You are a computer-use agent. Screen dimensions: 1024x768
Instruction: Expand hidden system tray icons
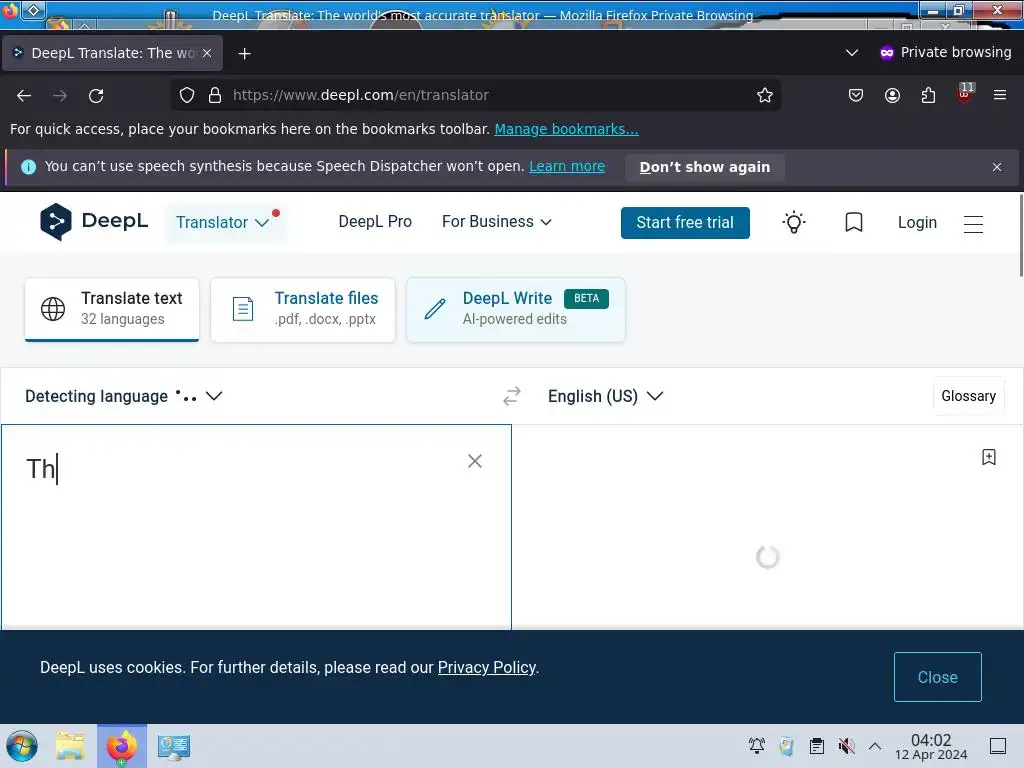point(874,746)
